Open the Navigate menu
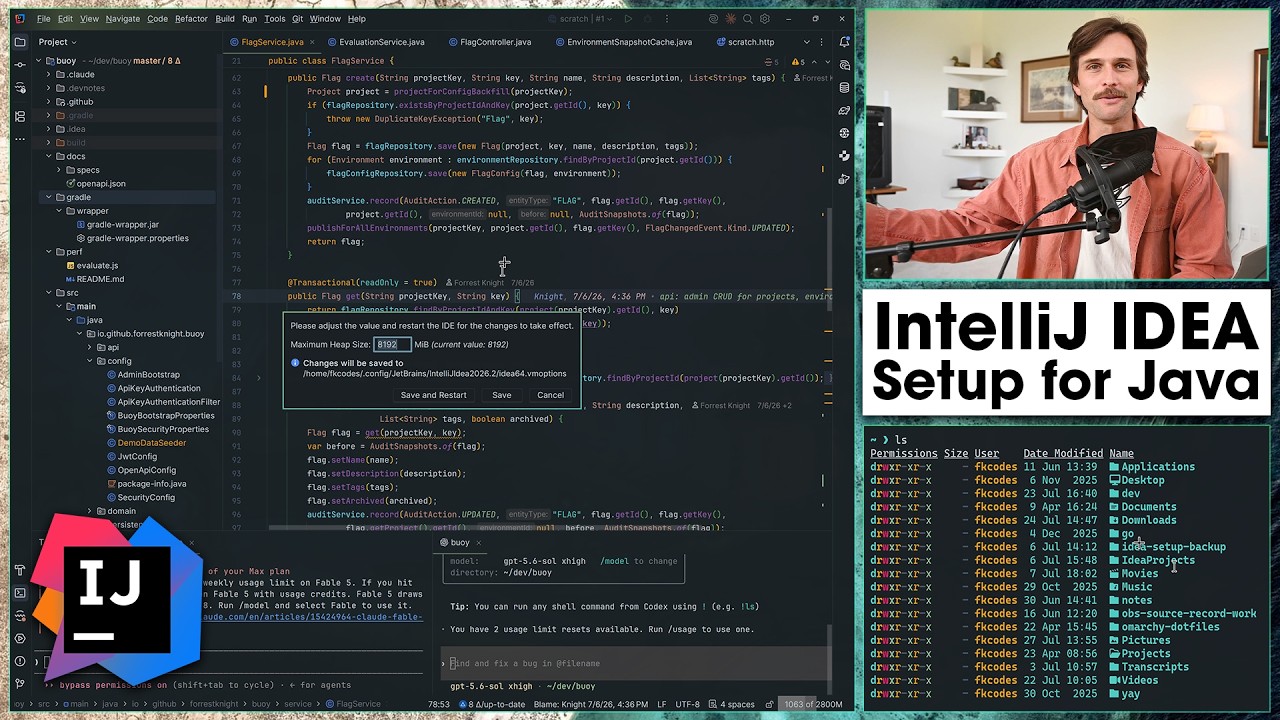Image resolution: width=1280 pixels, height=720 pixels. point(123,19)
